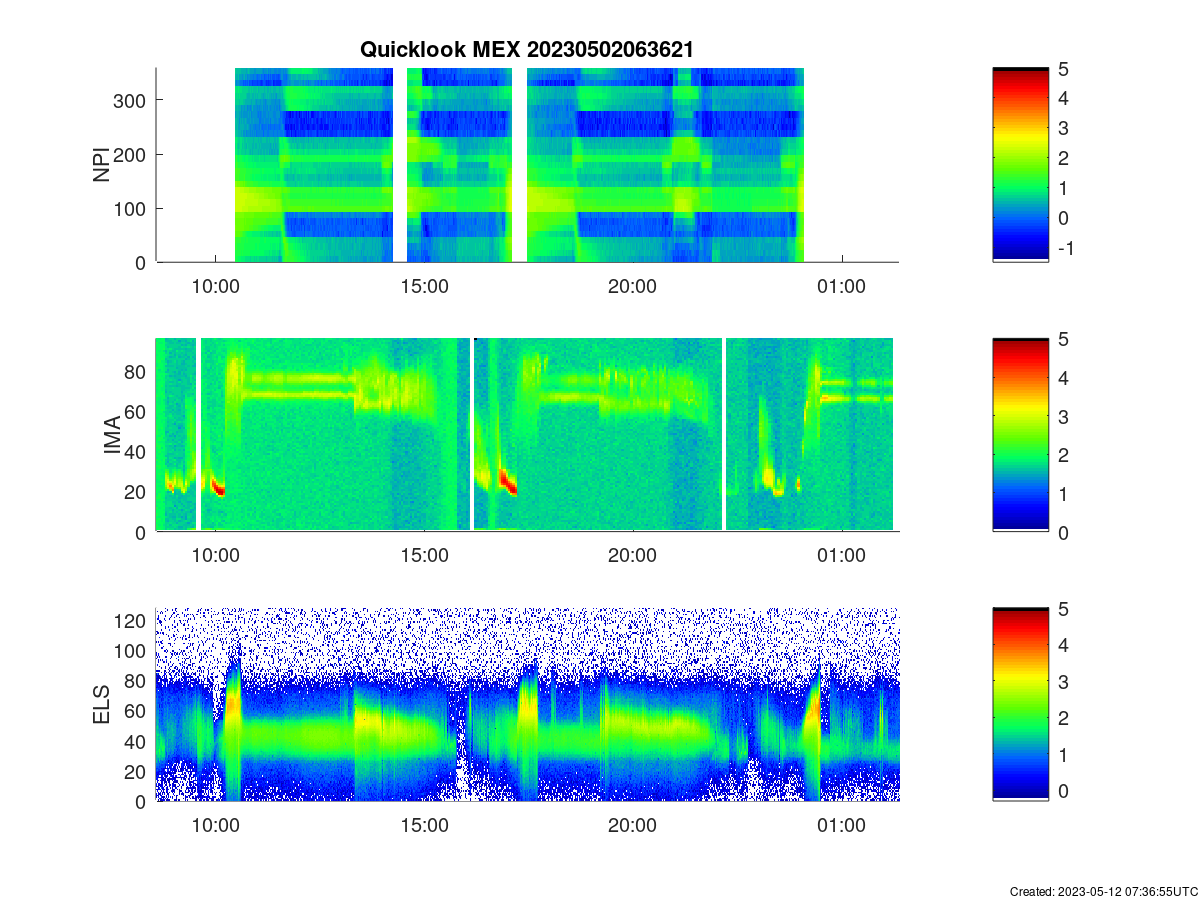
Task: Click the '20:00' label under IMA panel
Action: [632, 555]
